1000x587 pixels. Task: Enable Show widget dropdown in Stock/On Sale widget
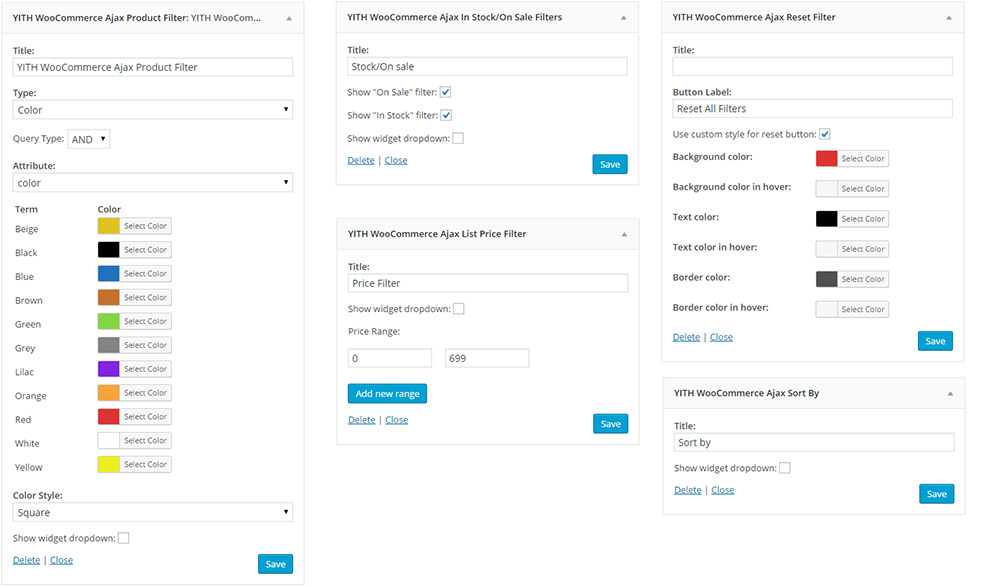(x=458, y=138)
